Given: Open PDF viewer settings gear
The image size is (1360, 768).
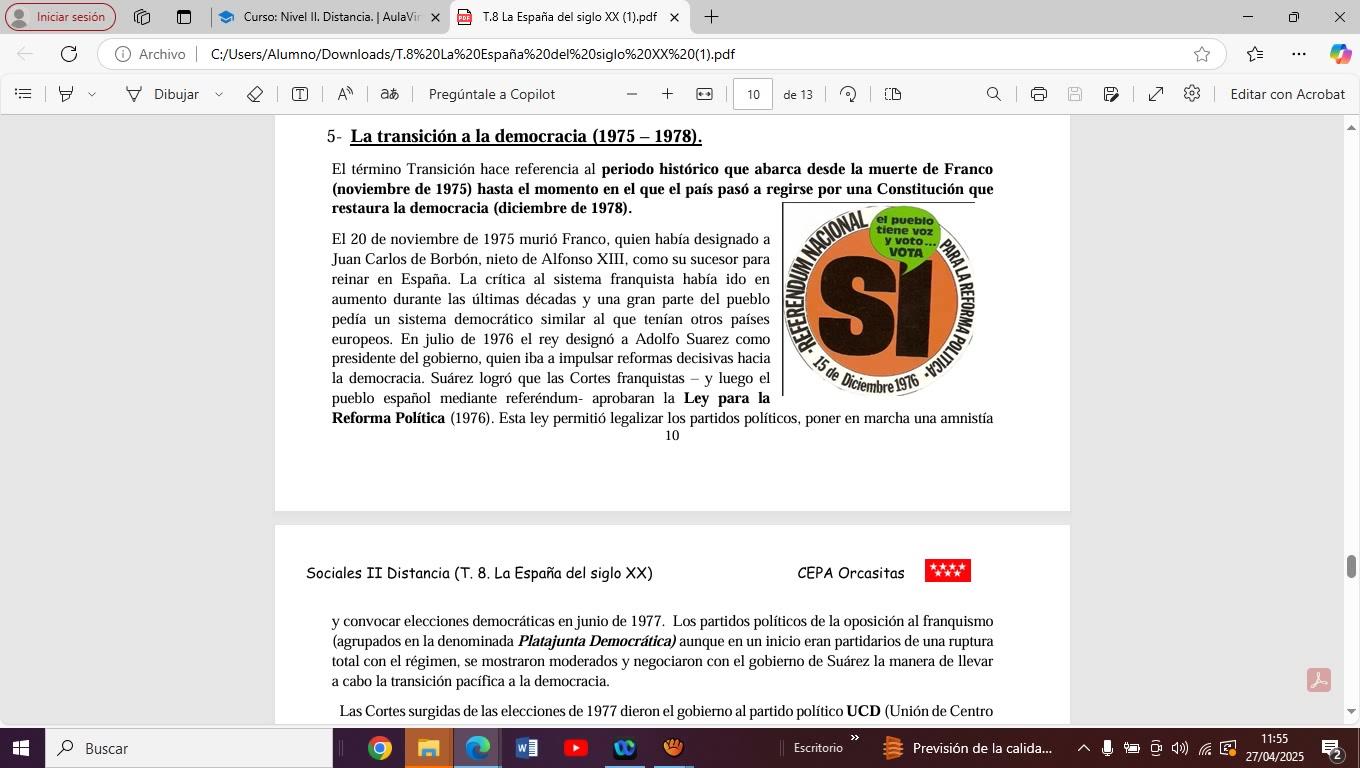Looking at the screenshot, I should [x=1192, y=94].
